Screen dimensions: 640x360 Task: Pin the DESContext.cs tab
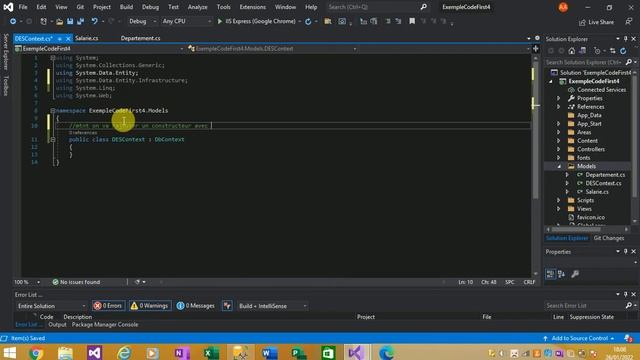pyautogui.click(x=60, y=38)
